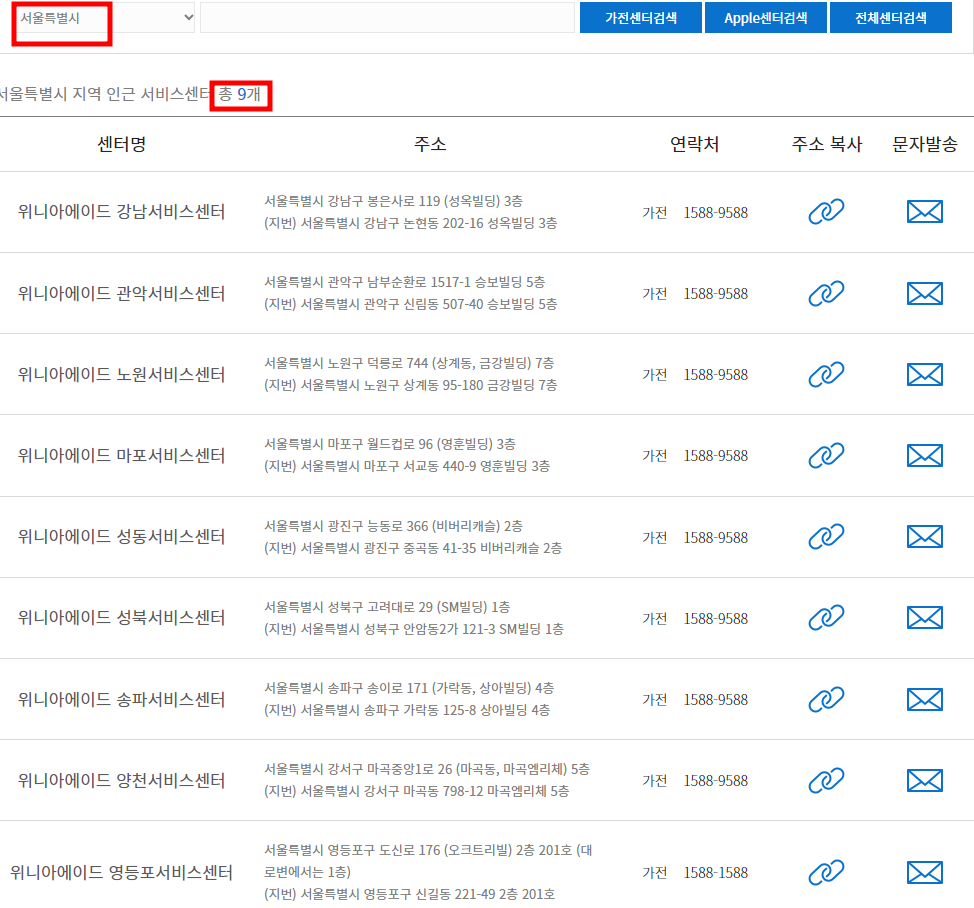Screen dimensions: 974x908
Task: Select the 위니아에이드 강남서비스센터 name
Action: pos(122,211)
